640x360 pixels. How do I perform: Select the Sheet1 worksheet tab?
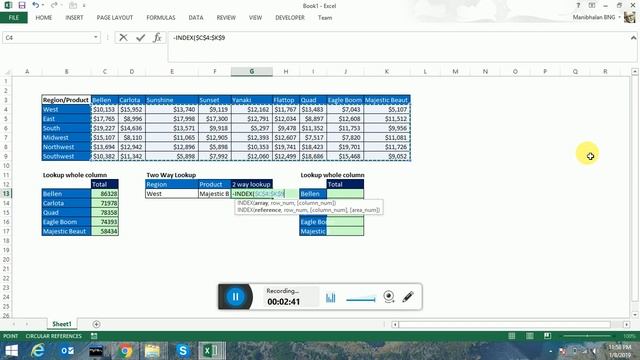62,324
